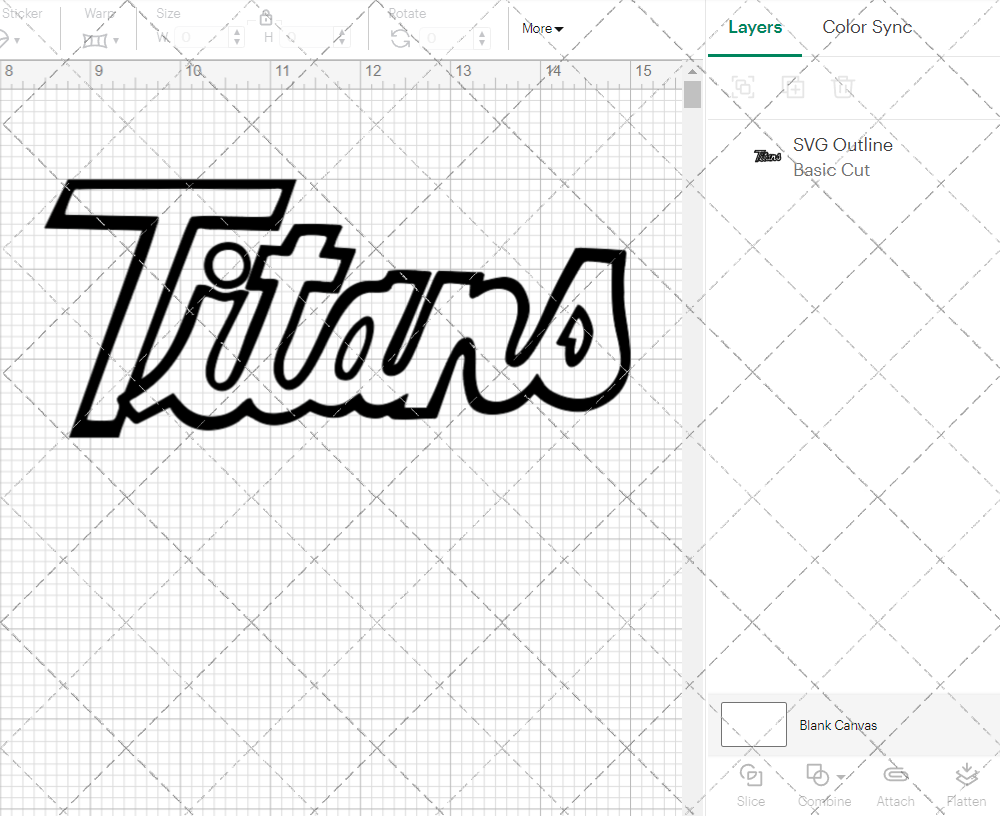Select the Flatten tool
The width and height of the screenshot is (1000, 816).
click(966, 785)
